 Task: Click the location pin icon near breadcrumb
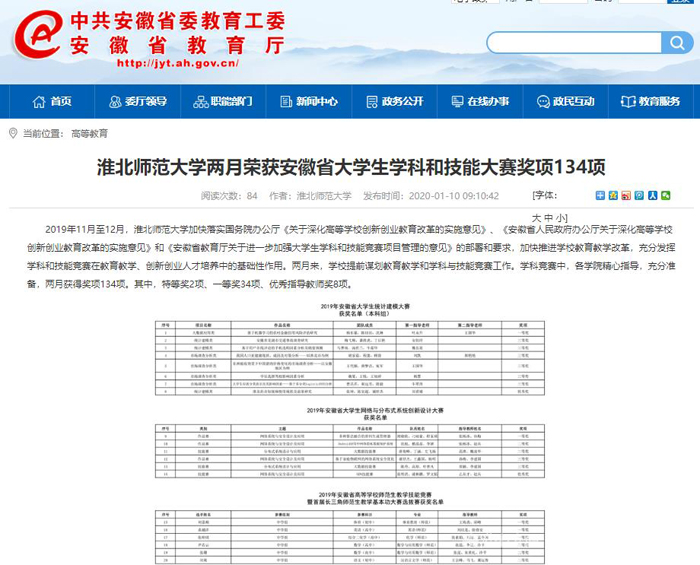pyautogui.click(x=13, y=133)
